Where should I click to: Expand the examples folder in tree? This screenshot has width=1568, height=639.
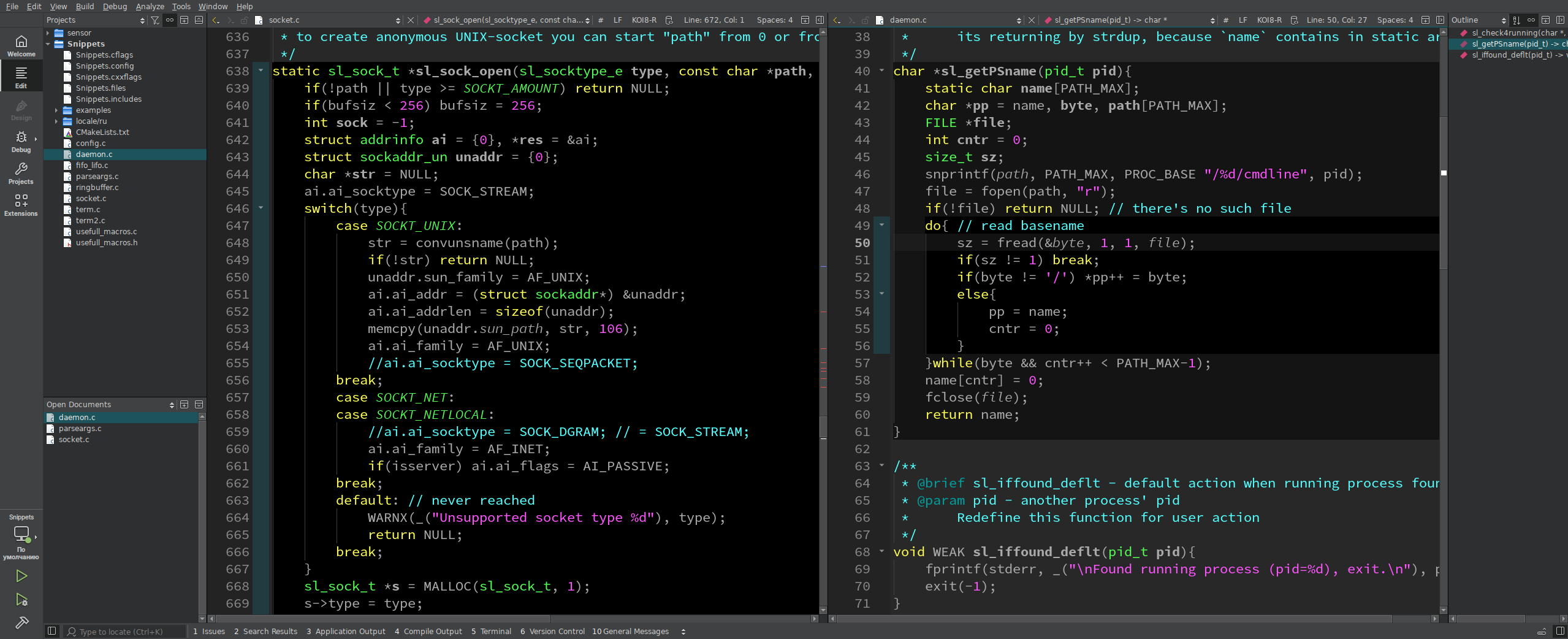pyautogui.click(x=56, y=110)
